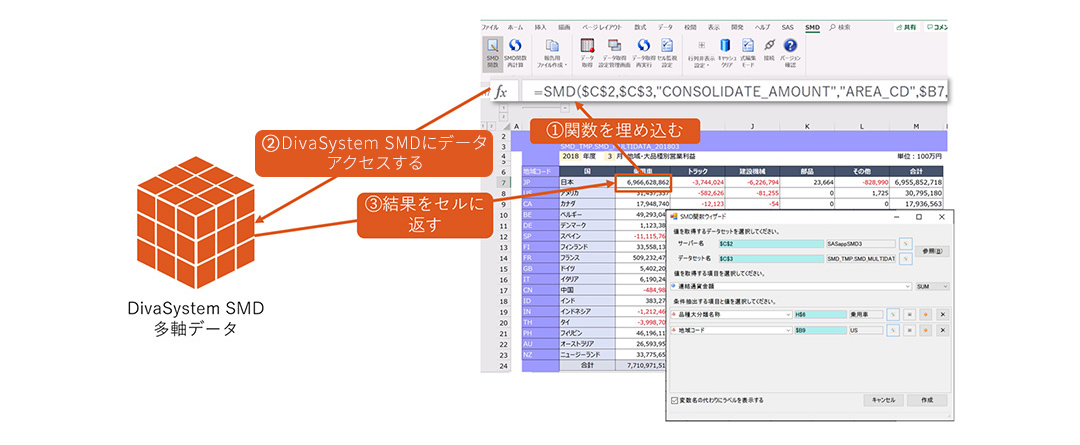
Task: Switch to the SAS tab
Action: pos(787,27)
